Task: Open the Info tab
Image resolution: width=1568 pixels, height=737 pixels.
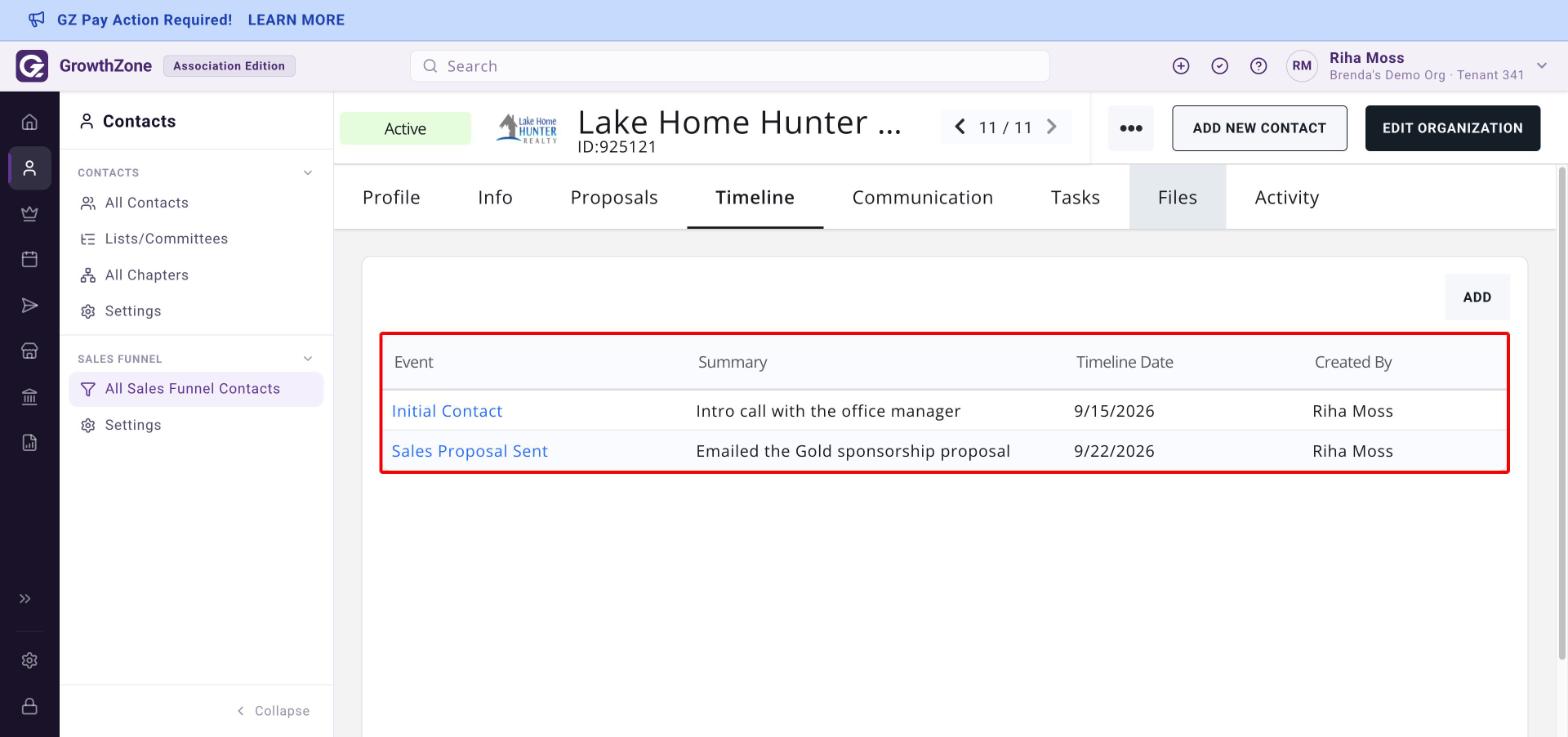Action: tap(495, 197)
